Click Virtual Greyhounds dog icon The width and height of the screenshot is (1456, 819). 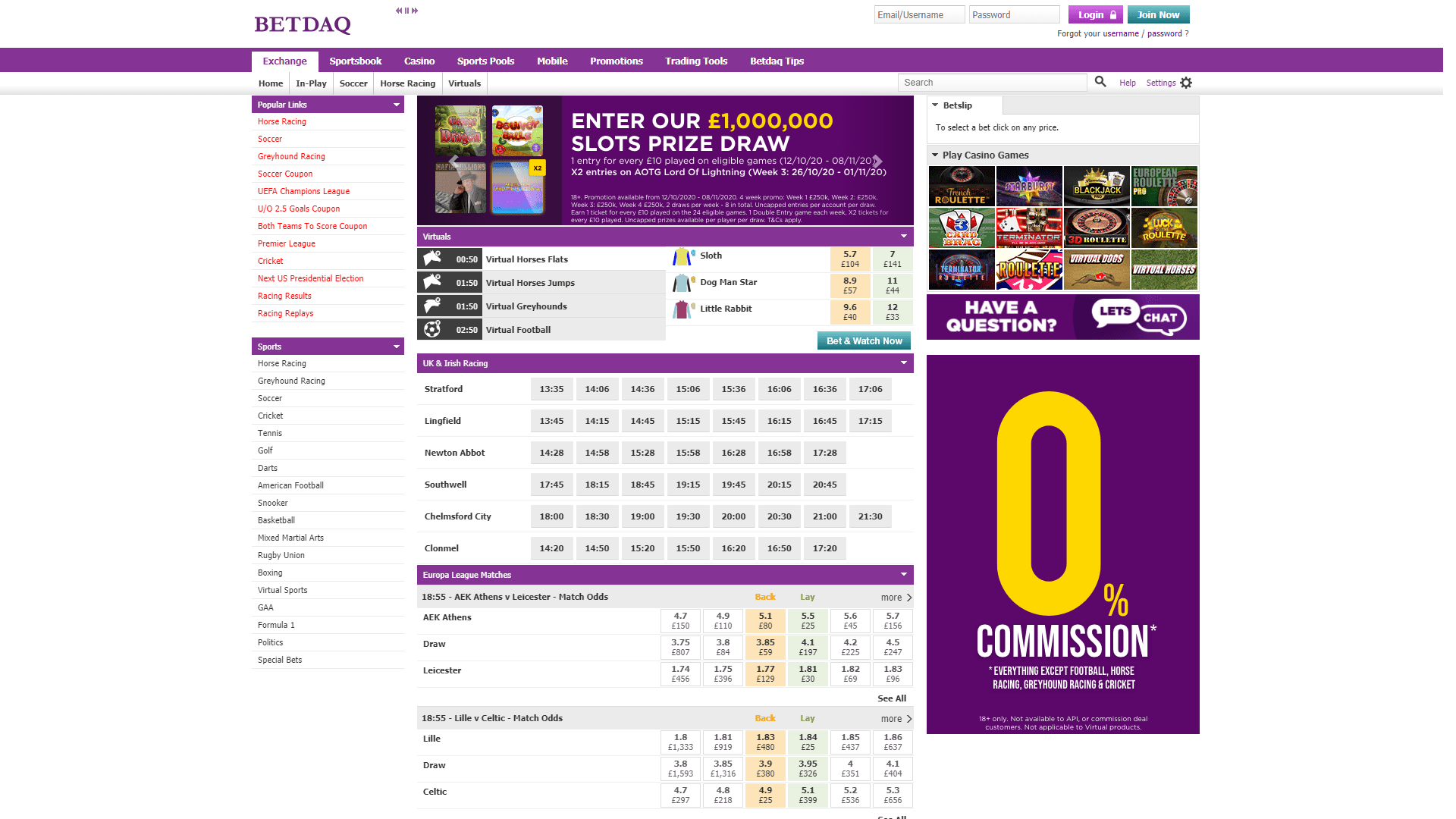[432, 306]
